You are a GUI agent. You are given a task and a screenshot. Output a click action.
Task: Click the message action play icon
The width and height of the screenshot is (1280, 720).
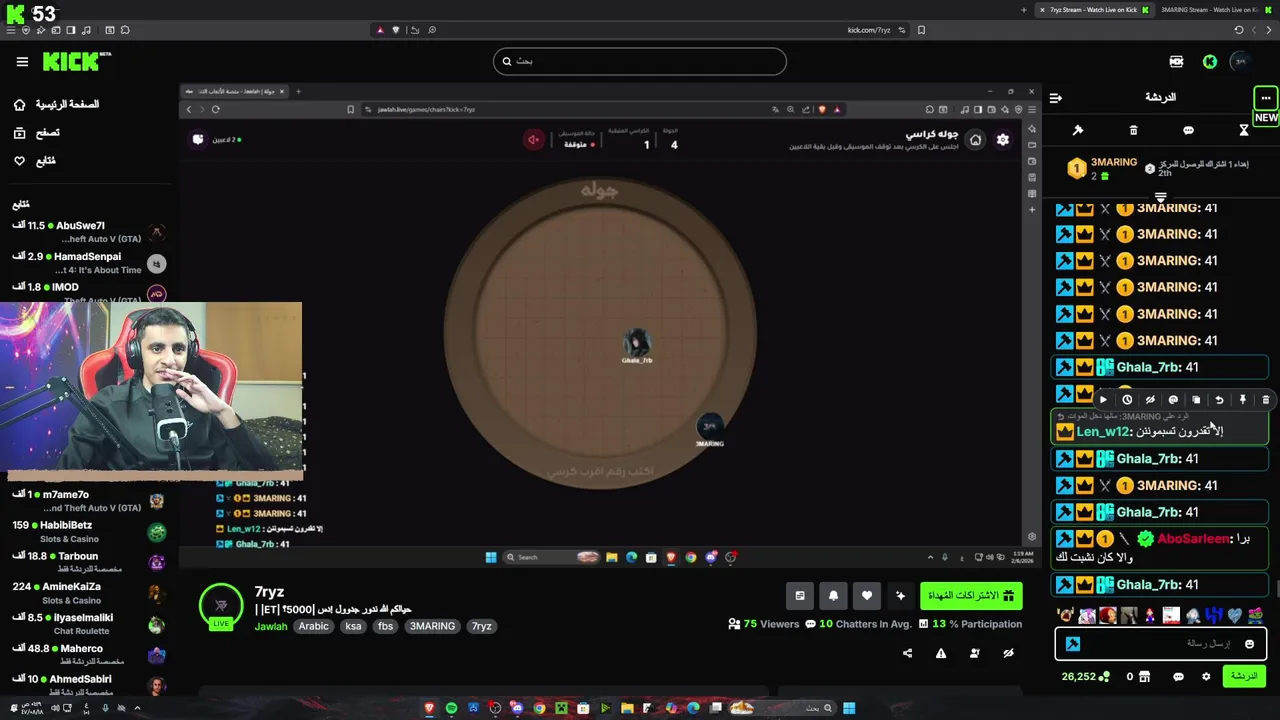1104,400
